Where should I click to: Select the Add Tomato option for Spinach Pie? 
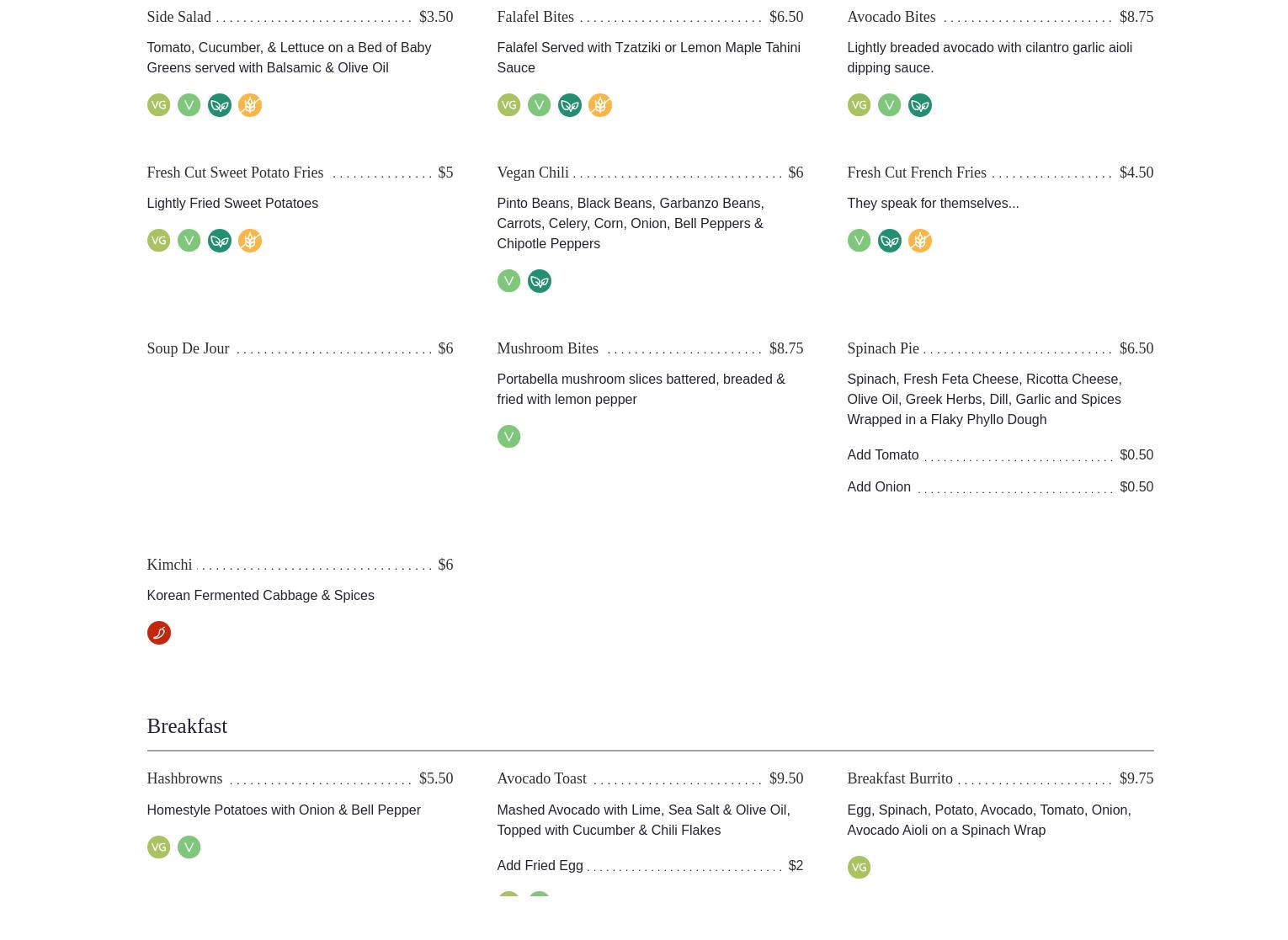coord(882,455)
